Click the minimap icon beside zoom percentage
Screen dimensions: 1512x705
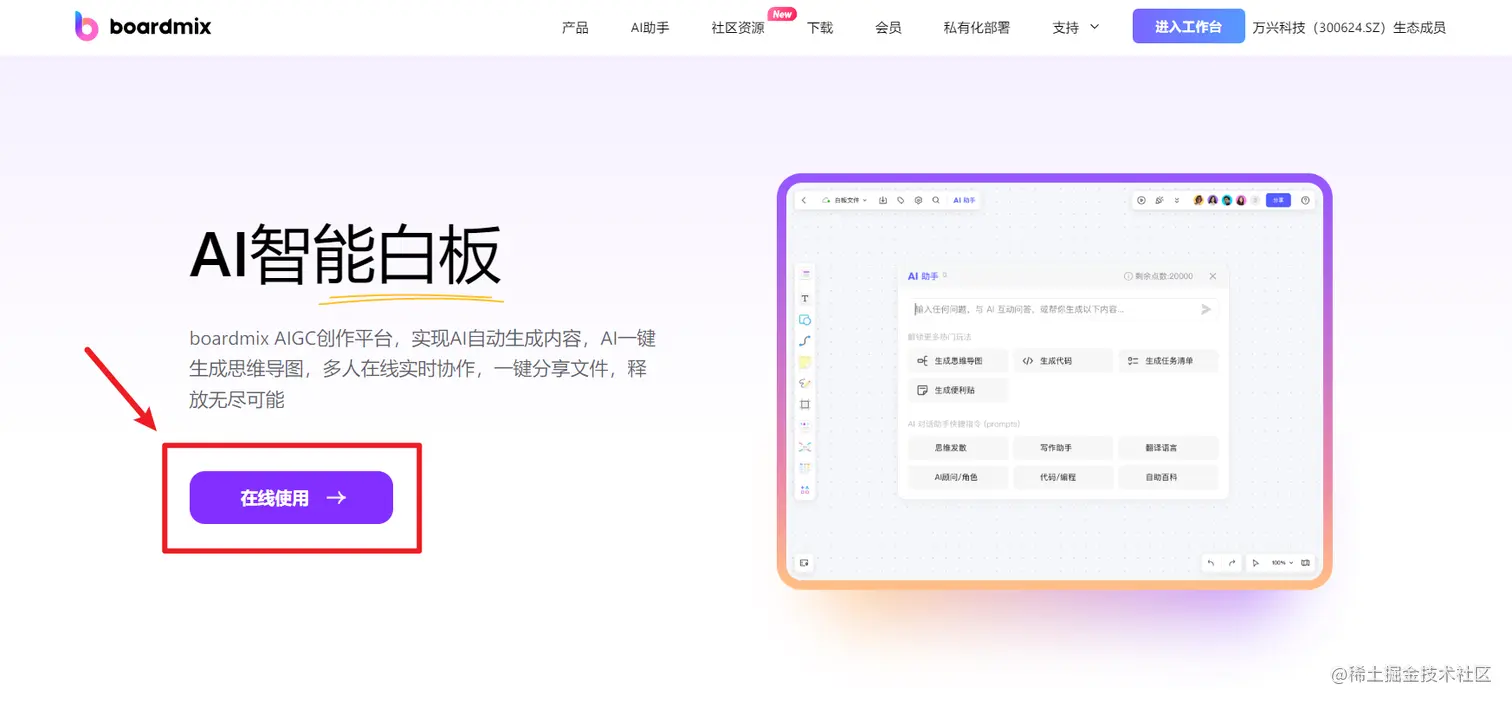point(1305,563)
